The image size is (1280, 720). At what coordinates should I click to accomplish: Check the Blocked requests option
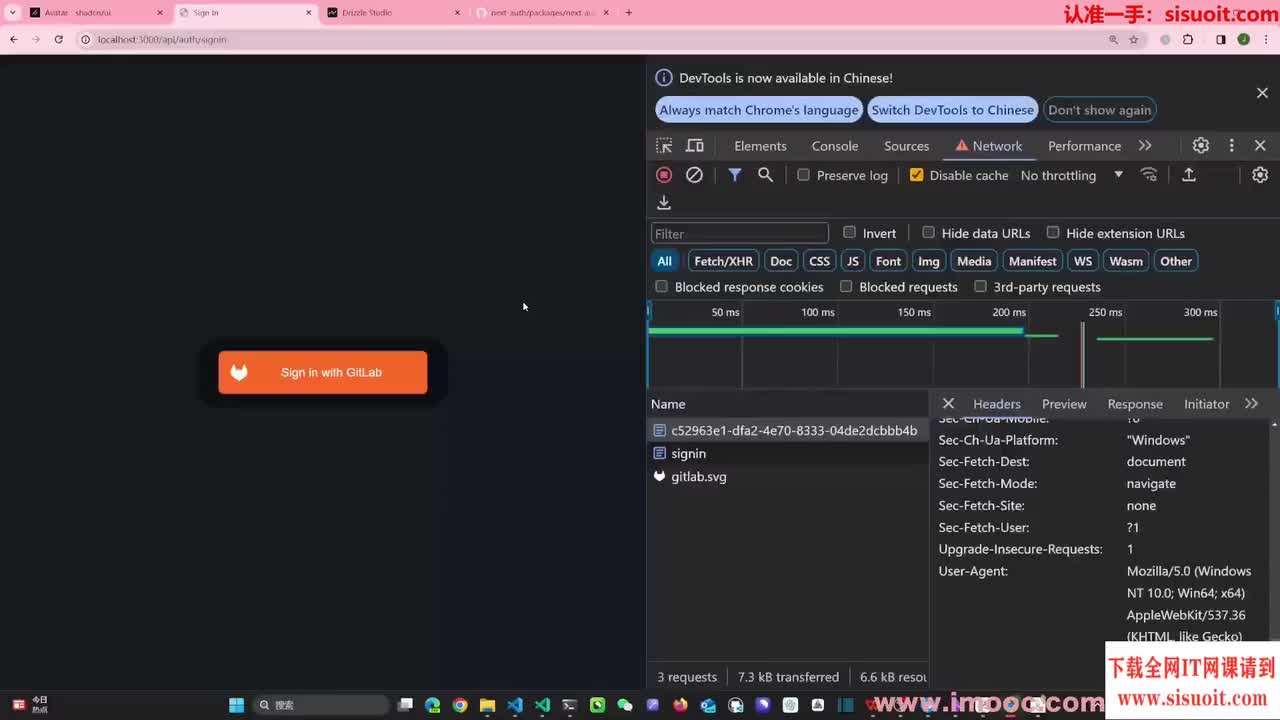(846, 287)
